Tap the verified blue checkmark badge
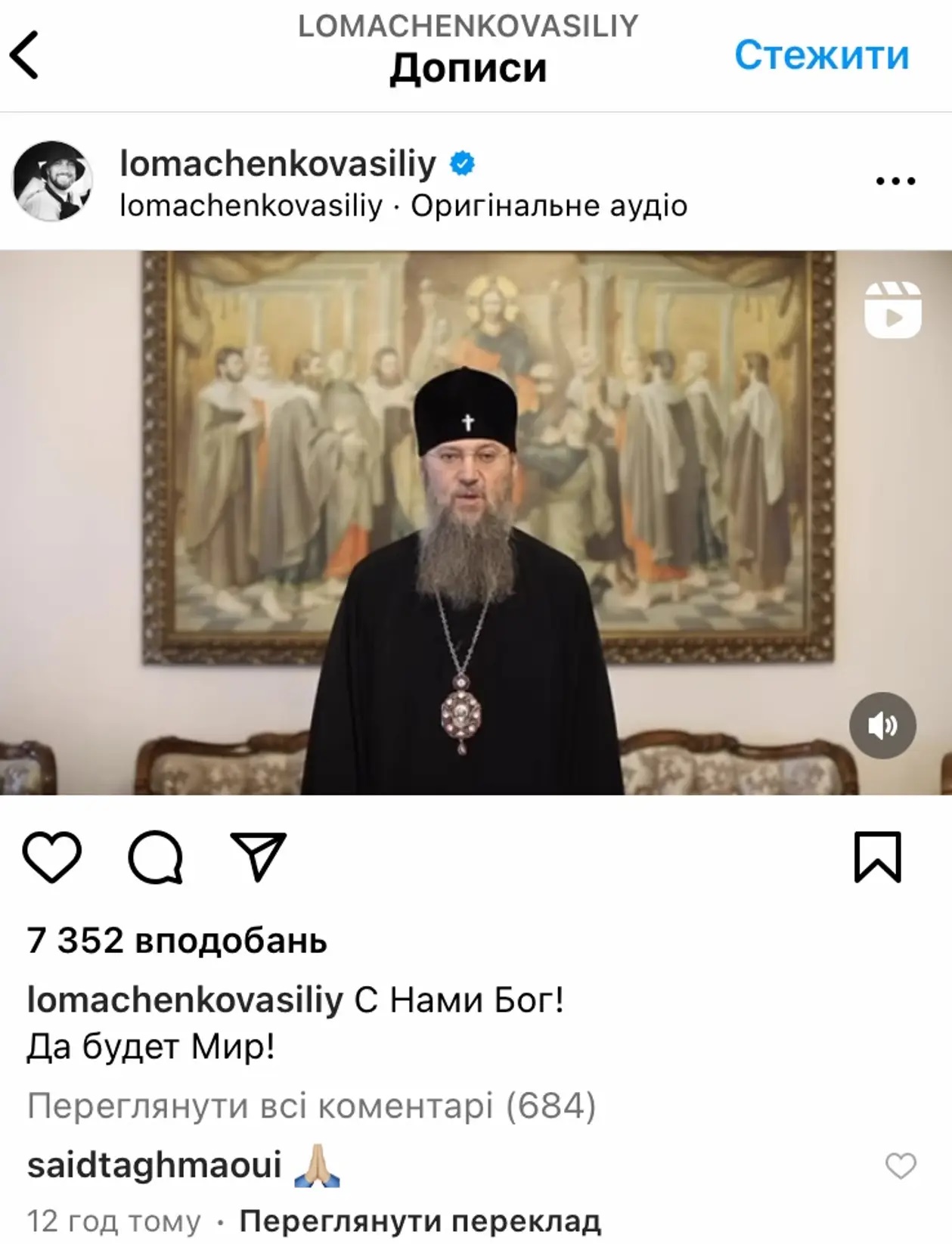 tap(462, 163)
